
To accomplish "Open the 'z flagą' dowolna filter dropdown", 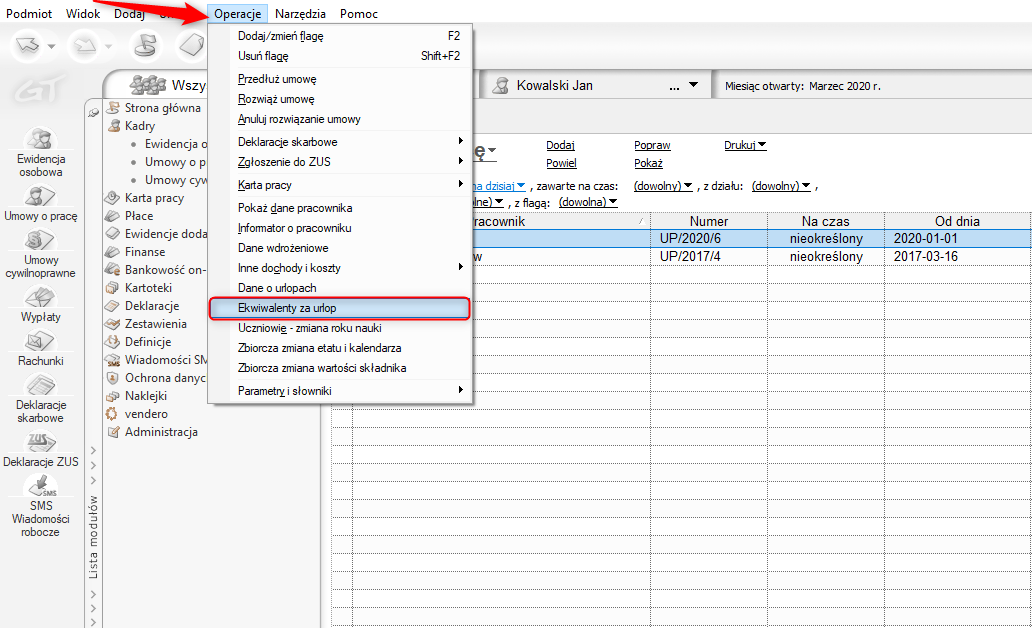I will pos(588,202).
